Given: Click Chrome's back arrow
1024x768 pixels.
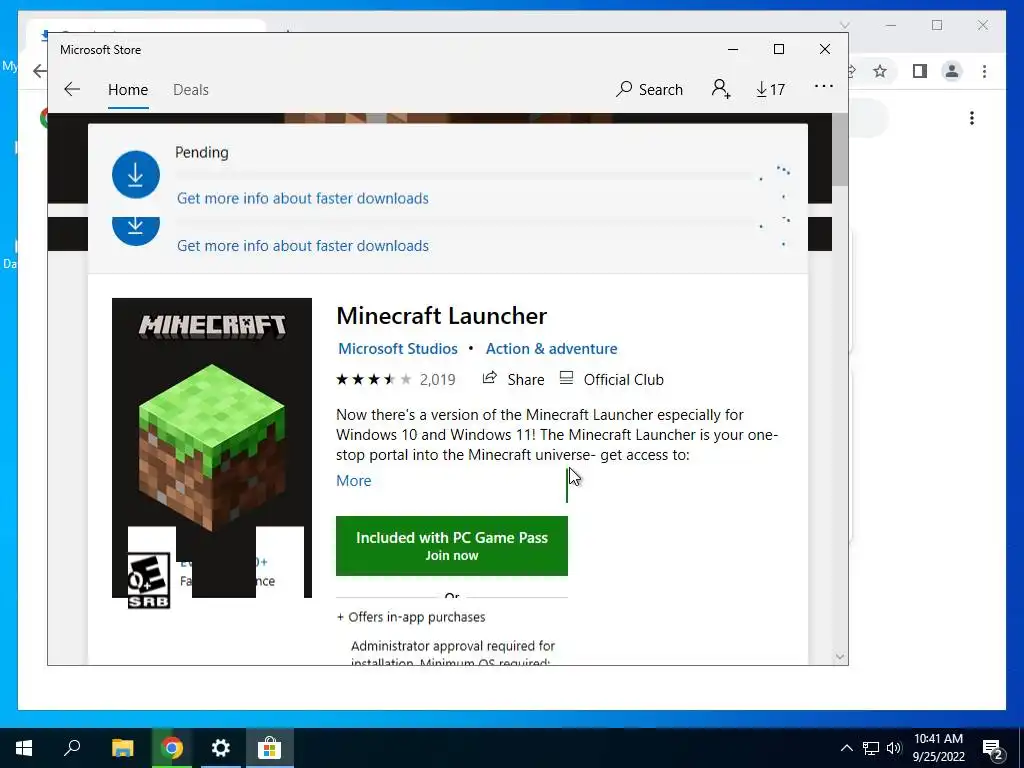Looking at the screenshot, I should coord(40,71).
